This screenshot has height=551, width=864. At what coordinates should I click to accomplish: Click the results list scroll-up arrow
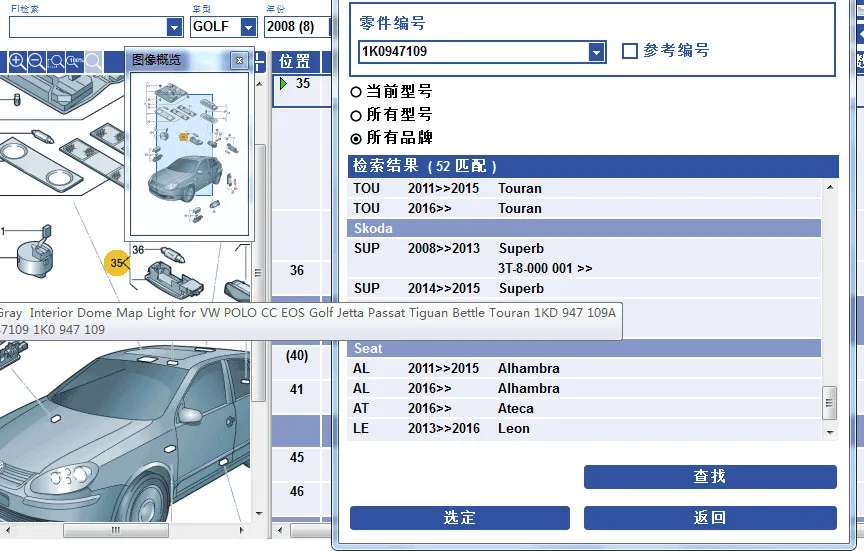tap(830, 187)
